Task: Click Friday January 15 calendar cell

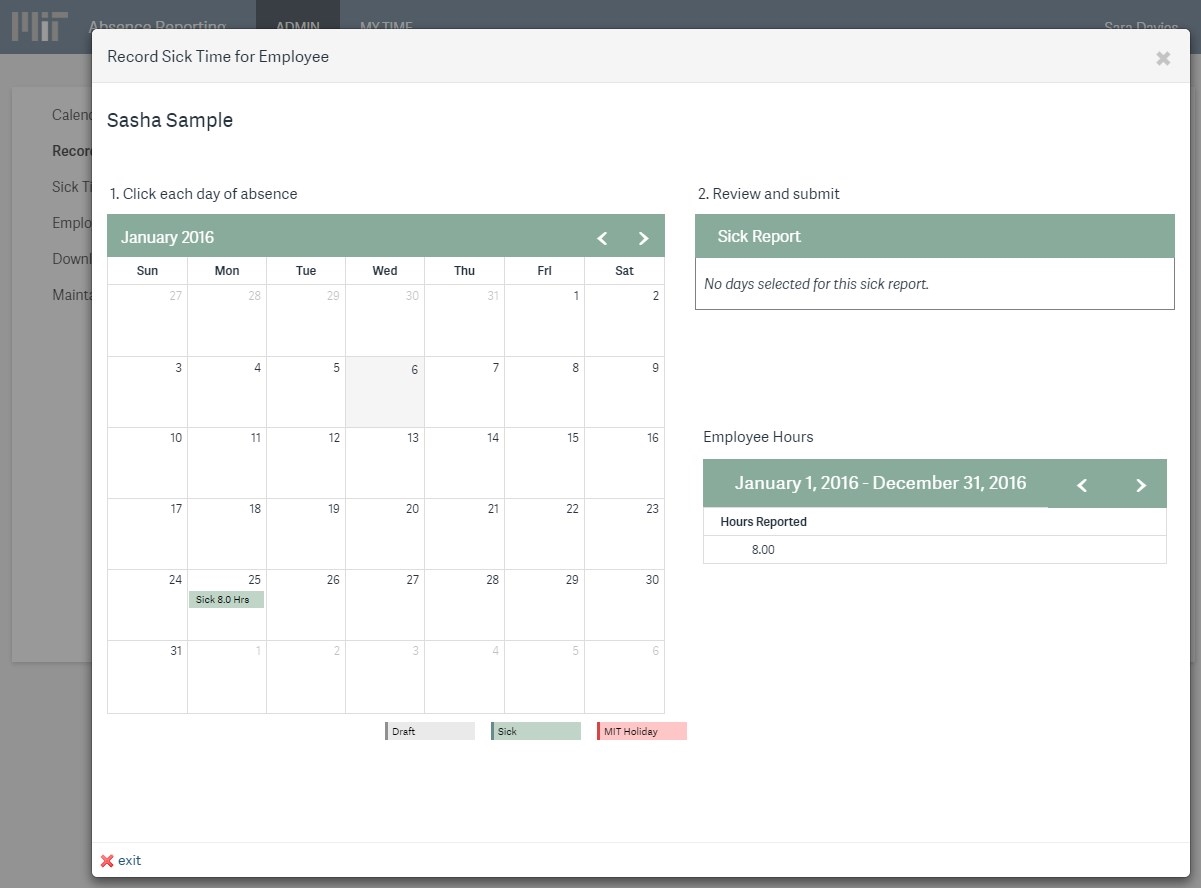Action: (x=544, y=463)
